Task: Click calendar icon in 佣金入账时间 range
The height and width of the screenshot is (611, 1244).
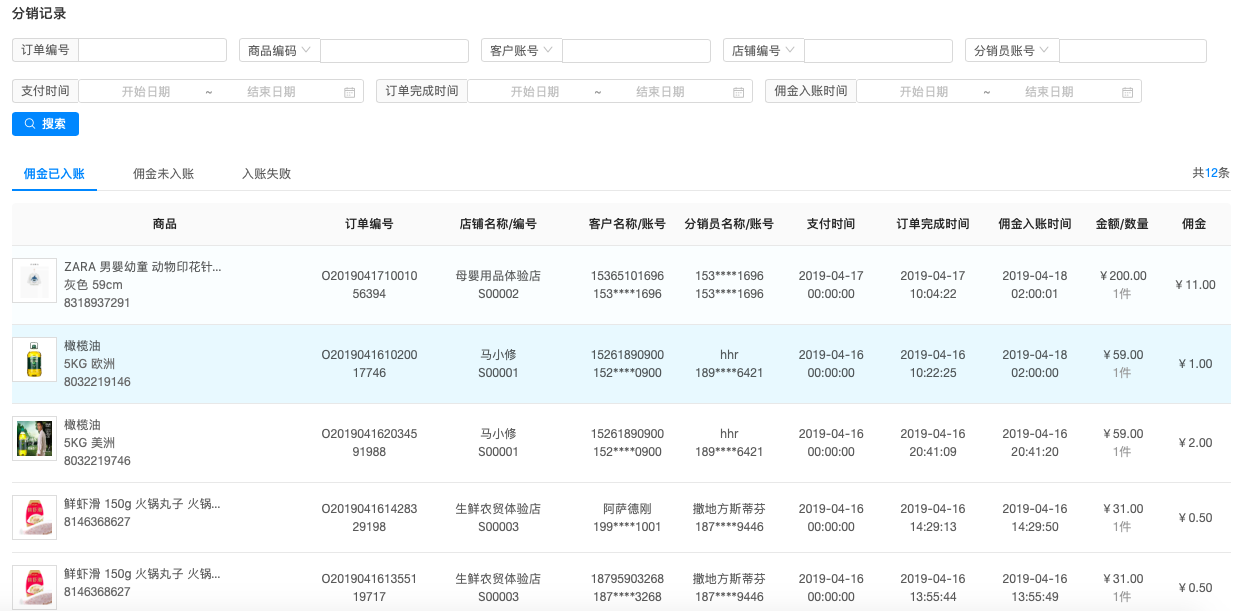Action: click(1127, 92)
